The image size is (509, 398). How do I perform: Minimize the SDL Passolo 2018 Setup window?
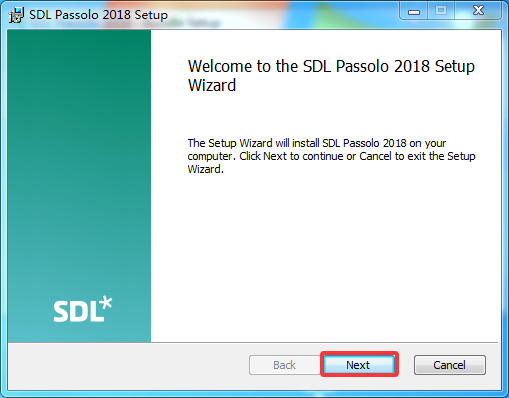pyautogui.click(x=414, y=12)
